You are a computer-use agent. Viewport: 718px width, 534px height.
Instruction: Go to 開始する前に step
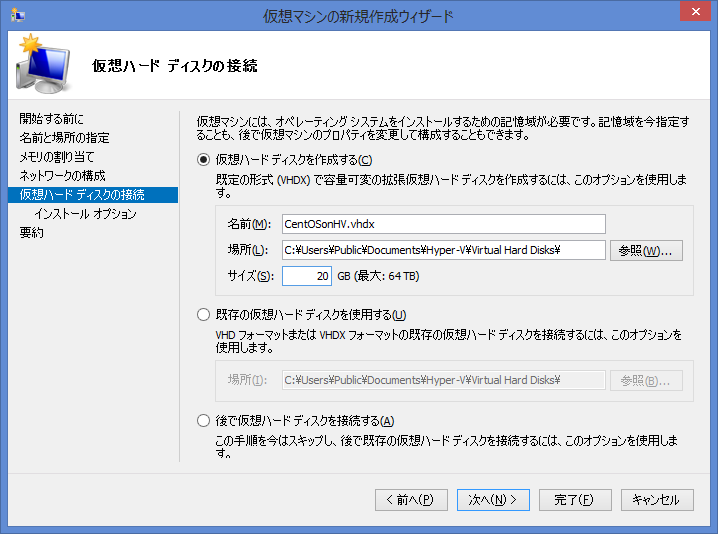[x=51, y=119]
